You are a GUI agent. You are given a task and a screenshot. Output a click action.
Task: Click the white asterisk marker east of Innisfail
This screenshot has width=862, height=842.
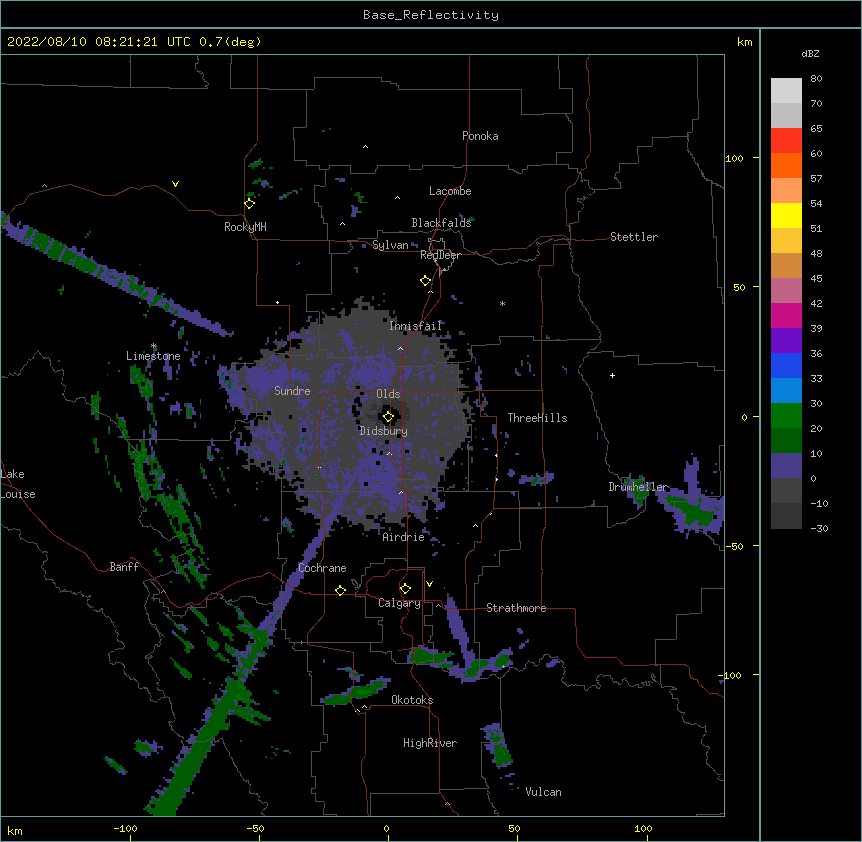pos(502,303)
